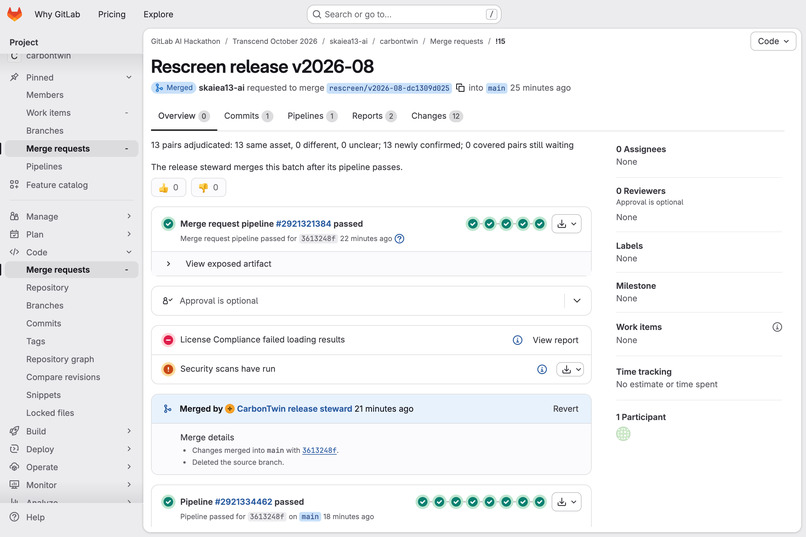Click the last stage status icon of pipeline #2921334462
The width and height of the screenshot is (806, 537).
point(540,502)
